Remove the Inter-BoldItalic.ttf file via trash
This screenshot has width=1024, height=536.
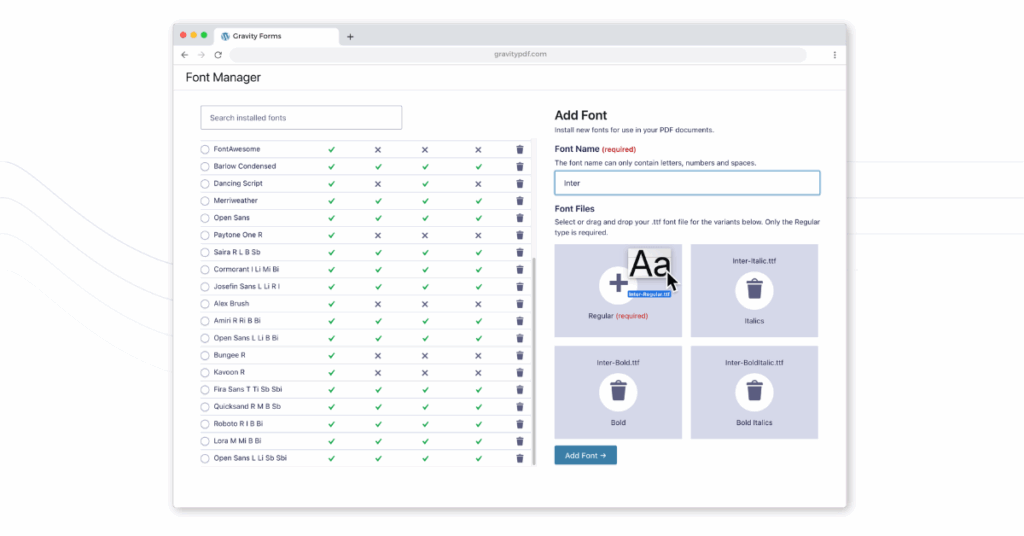point(754,392)
